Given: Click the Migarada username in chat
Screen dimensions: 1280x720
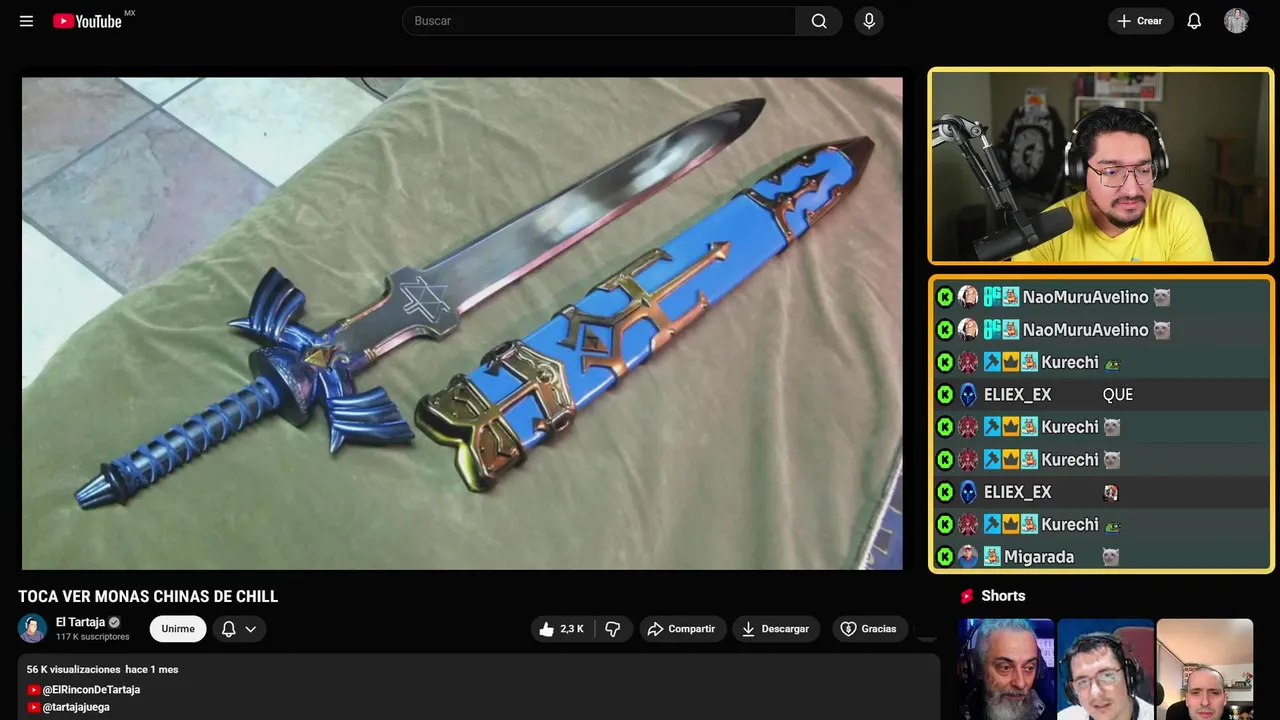Looking at the screenshot, I should pyautogui.click(x=1039, y=557).
